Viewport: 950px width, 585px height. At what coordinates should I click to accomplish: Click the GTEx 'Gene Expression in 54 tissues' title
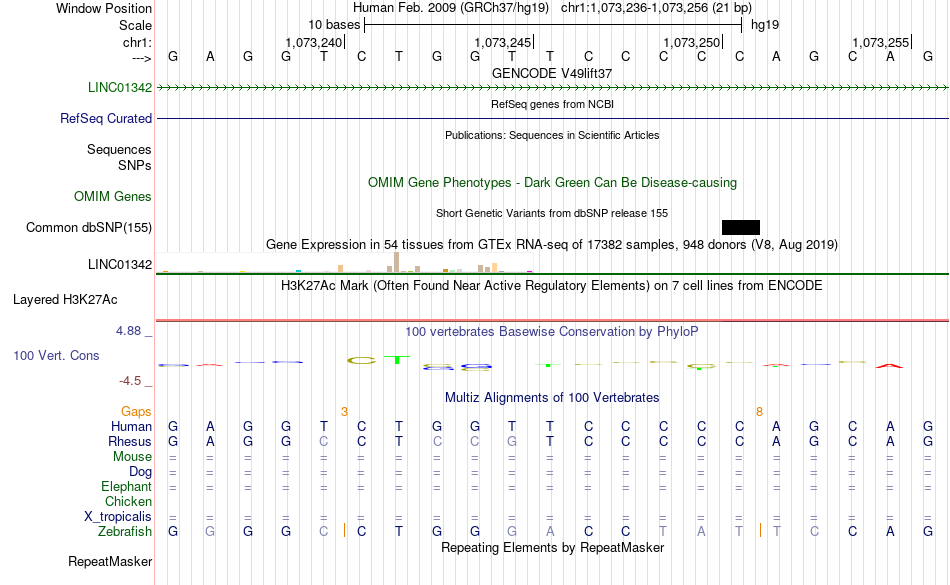tap(552, 245)
